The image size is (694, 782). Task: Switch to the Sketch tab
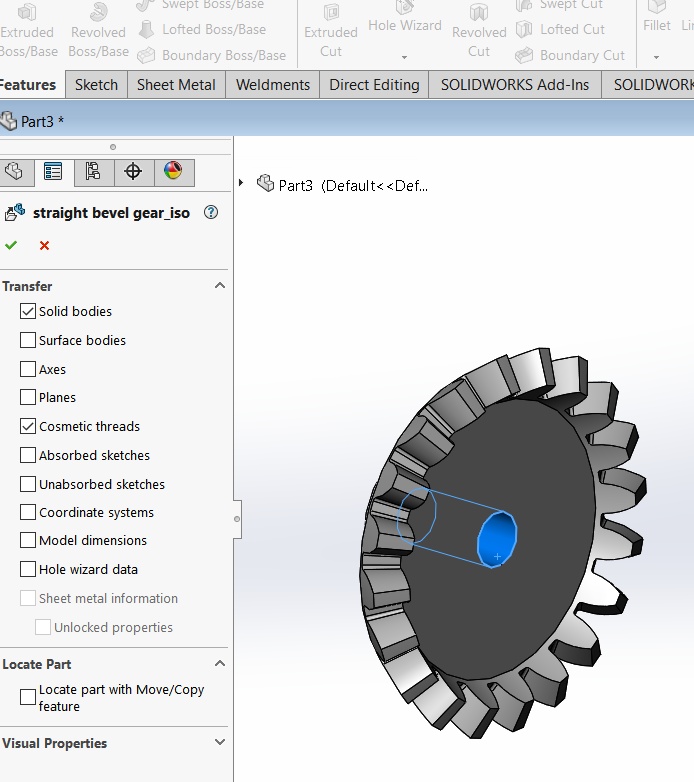pyautogui.click(x=96, y=85)
